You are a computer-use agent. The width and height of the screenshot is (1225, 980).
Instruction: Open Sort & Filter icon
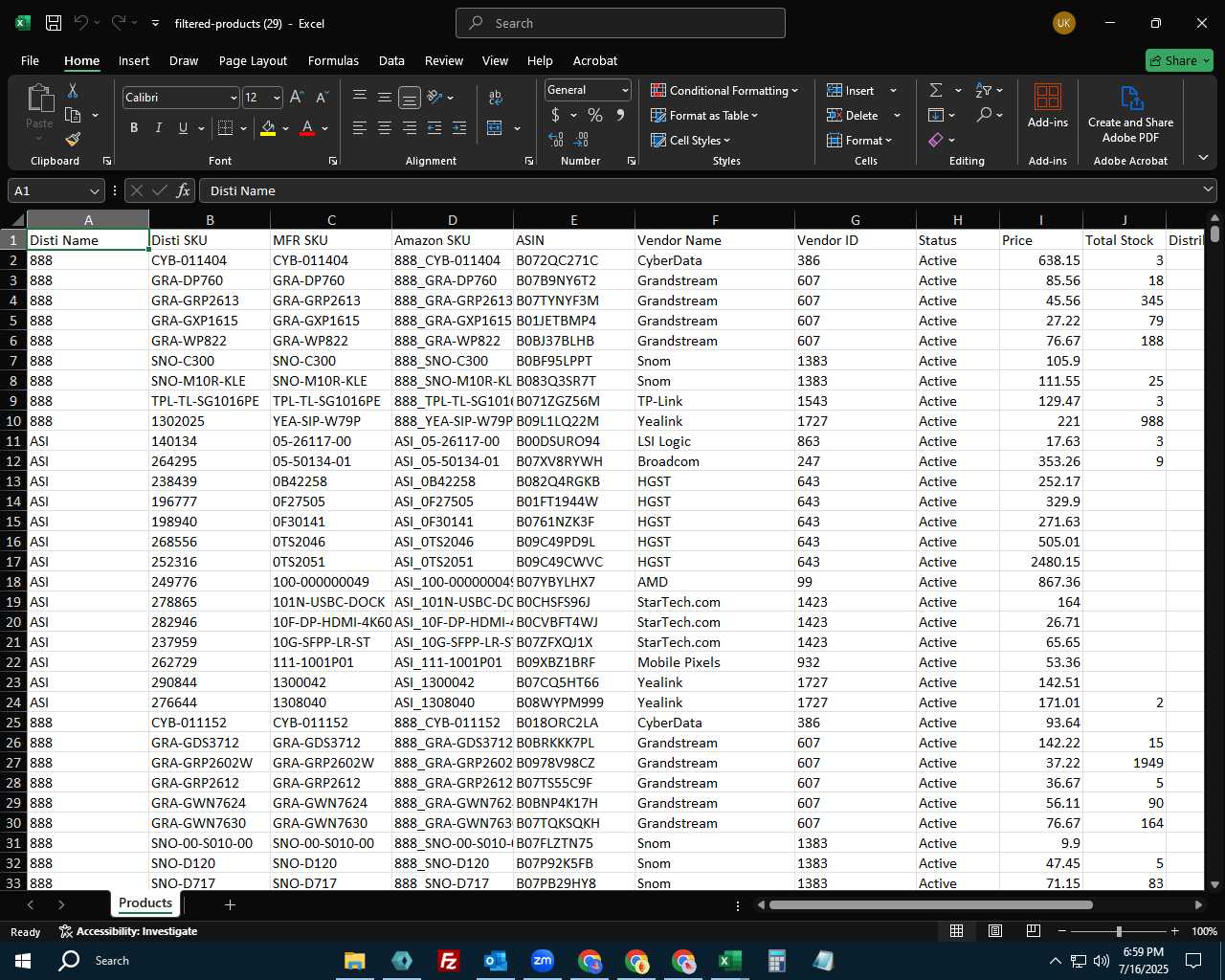pyautogui.click(x=984, y=90)
